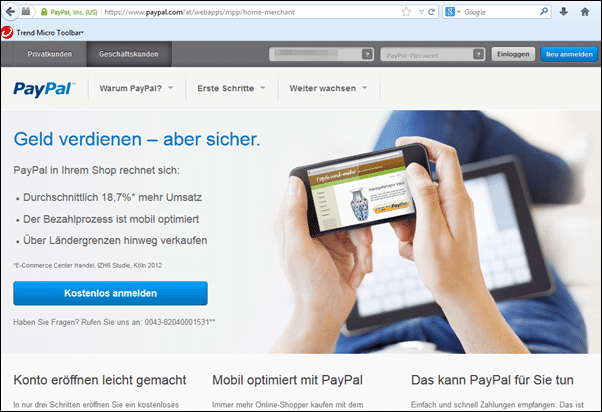Click the PayPal logo
Image resolution: width=602 pixels, height=412 pixels.
pyautogui.click(x=45, y=89)
